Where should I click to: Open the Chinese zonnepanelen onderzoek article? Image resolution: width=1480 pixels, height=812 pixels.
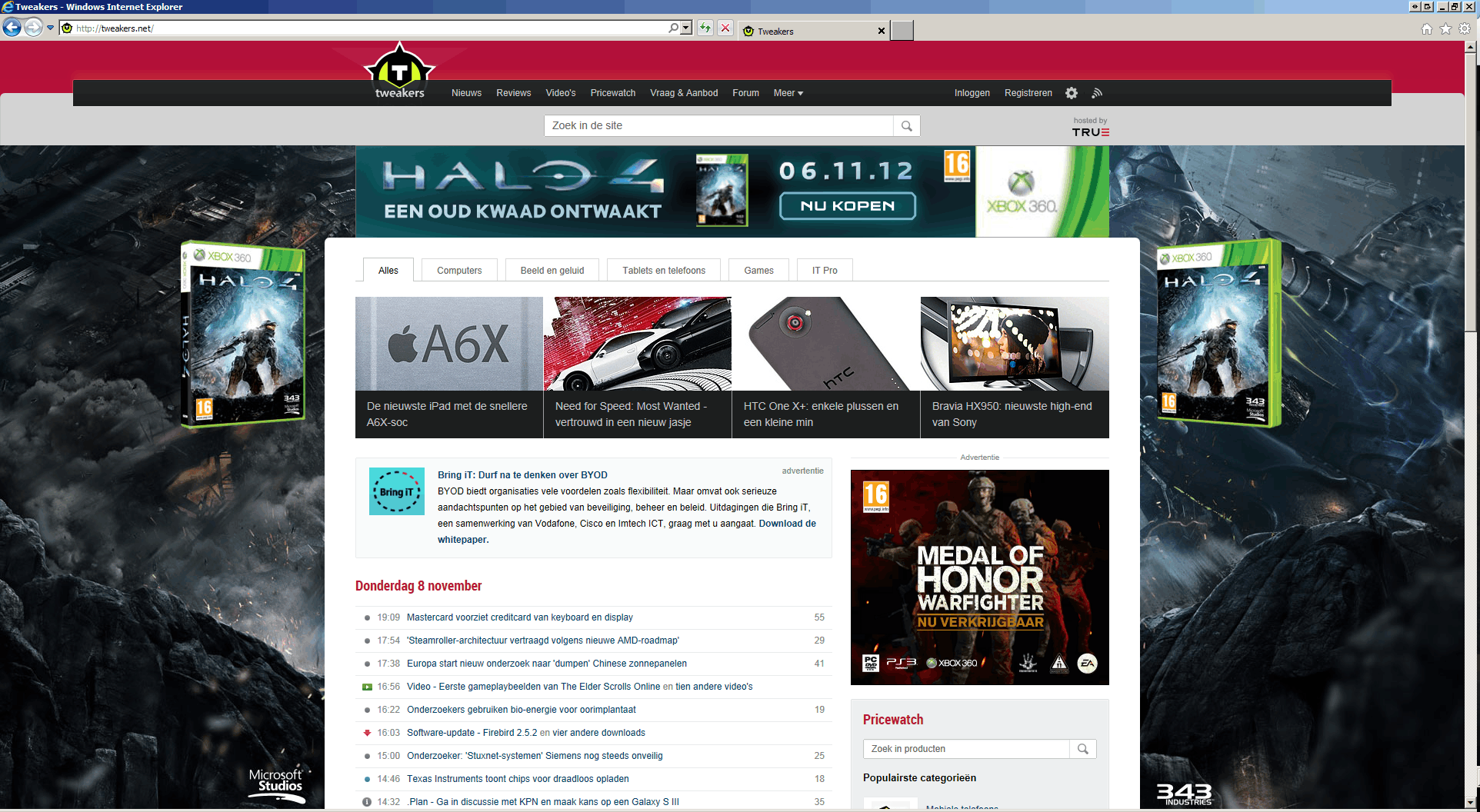point(547,664)
